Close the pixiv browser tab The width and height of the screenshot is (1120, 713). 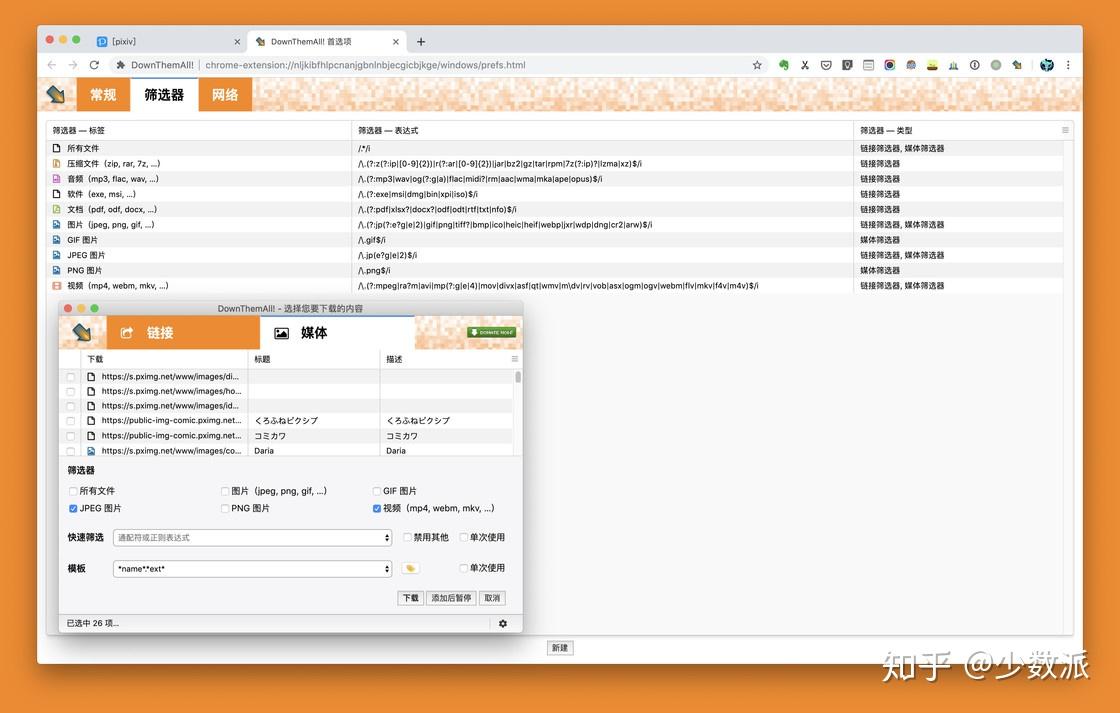point(237,41)
